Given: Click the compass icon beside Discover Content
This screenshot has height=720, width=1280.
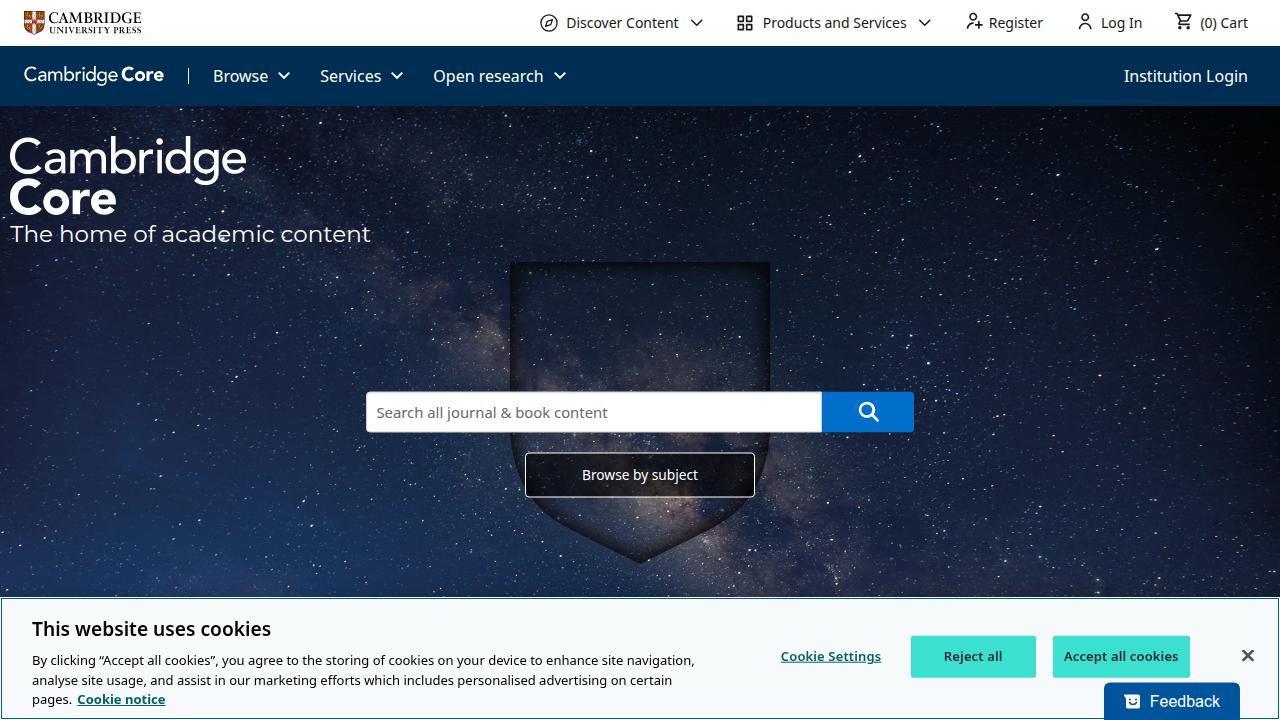Looking at the screenshot, I should coord(549,23).
